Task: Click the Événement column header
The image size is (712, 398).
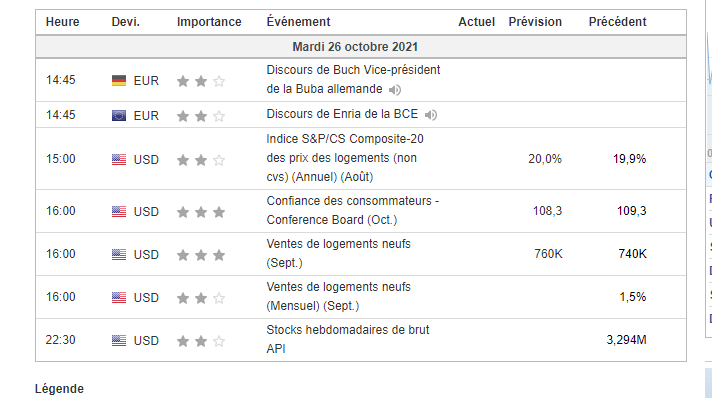Action: 298,21
